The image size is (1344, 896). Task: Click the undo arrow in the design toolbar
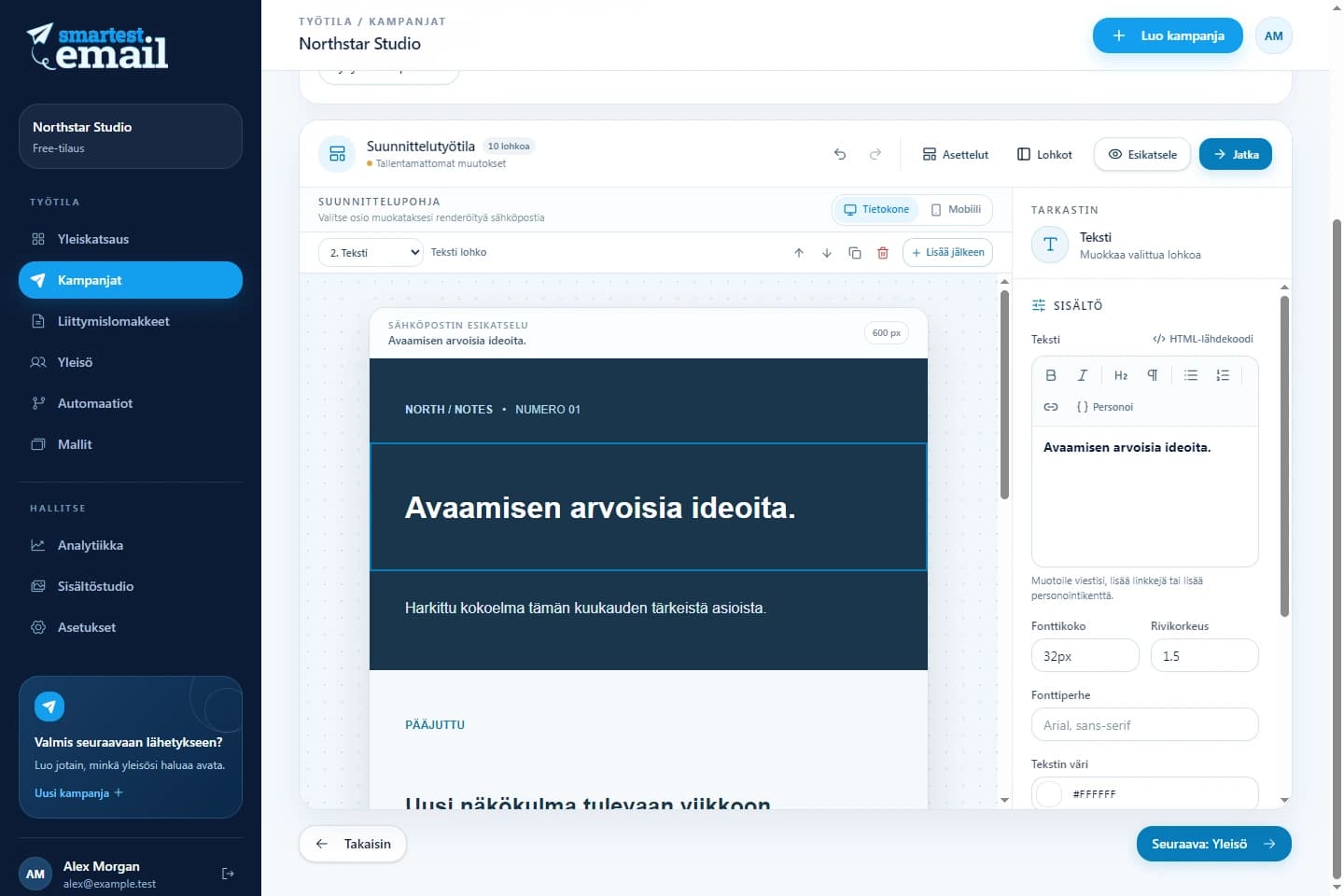click(x=840, y=154)
